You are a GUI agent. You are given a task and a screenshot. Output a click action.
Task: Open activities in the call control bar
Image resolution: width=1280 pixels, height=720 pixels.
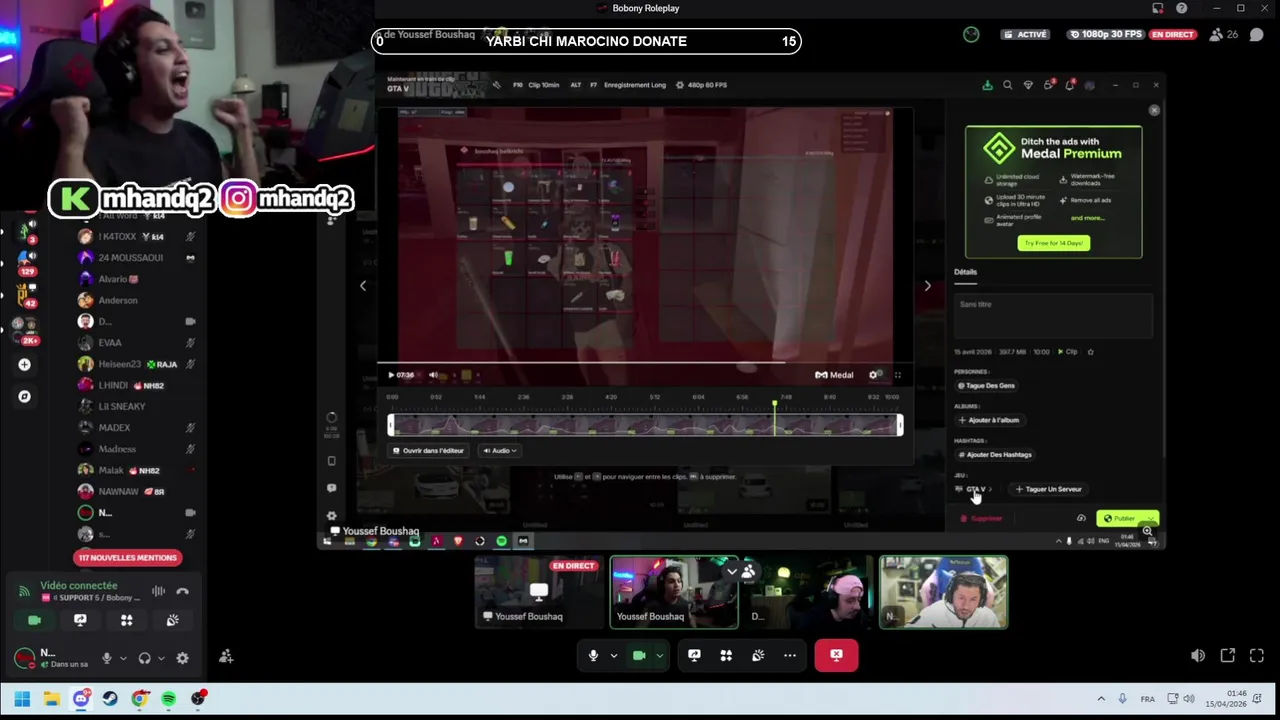(x=726, y=656)
